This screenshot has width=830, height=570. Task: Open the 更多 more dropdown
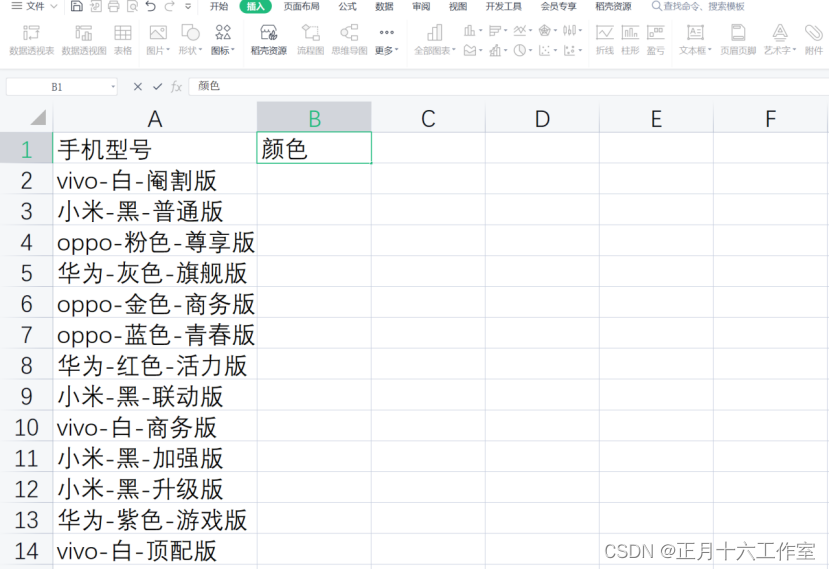point(386,40)
